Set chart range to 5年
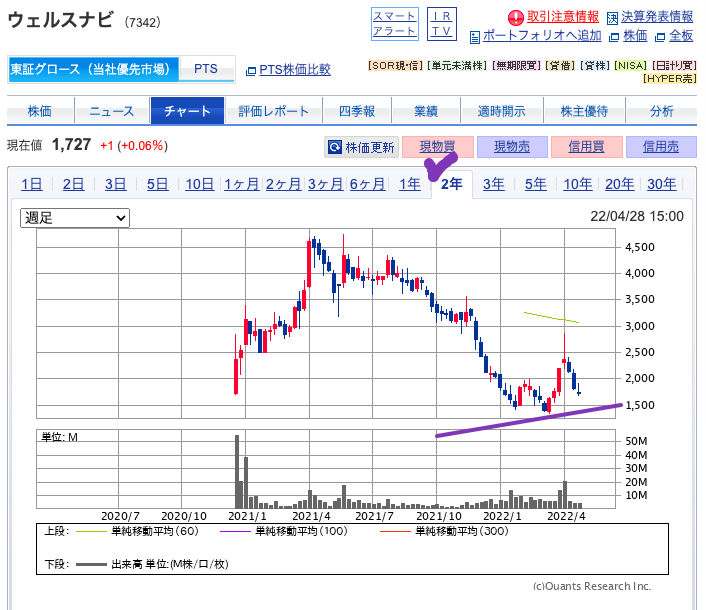706x610 pixels. (536, 184)
